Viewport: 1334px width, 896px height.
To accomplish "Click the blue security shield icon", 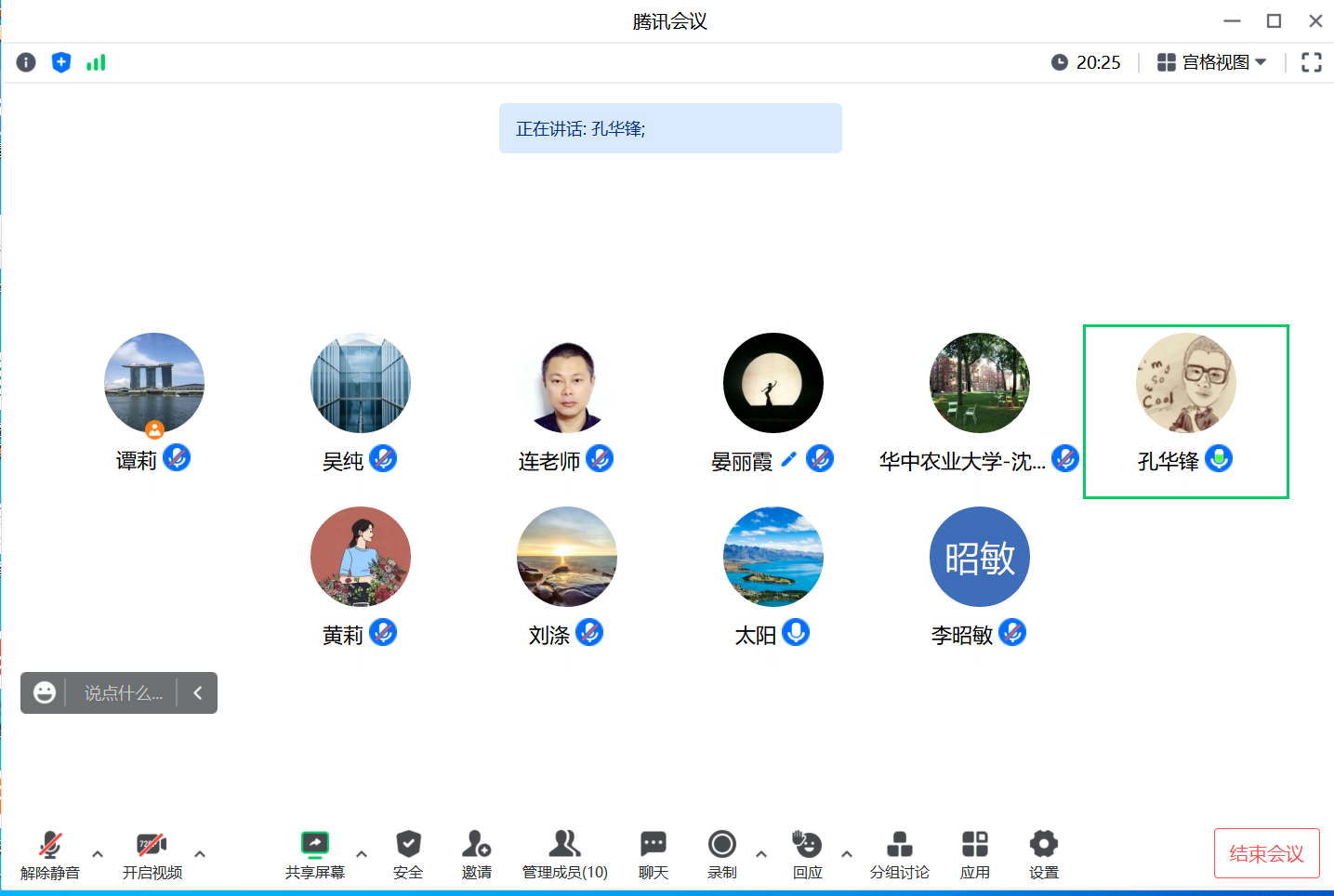I will (61, 62).
